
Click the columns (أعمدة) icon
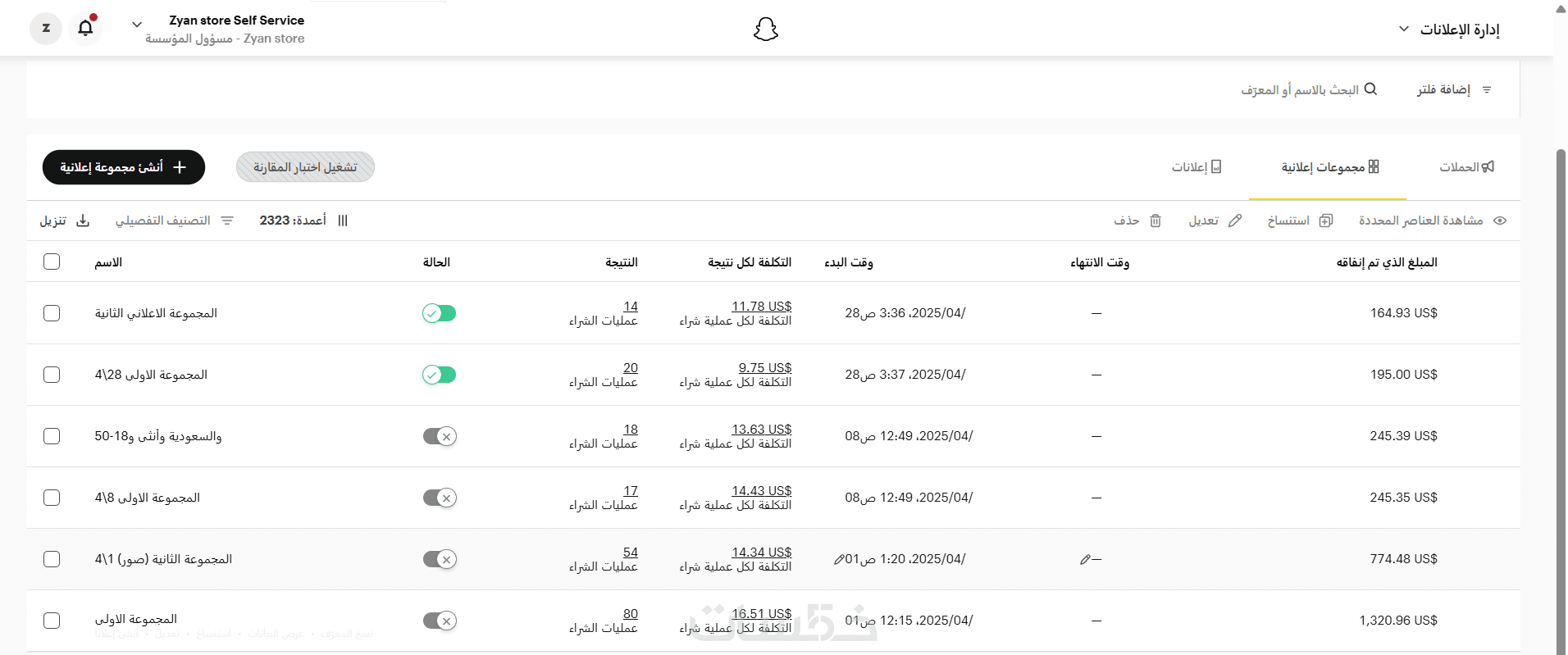[343, 221]
